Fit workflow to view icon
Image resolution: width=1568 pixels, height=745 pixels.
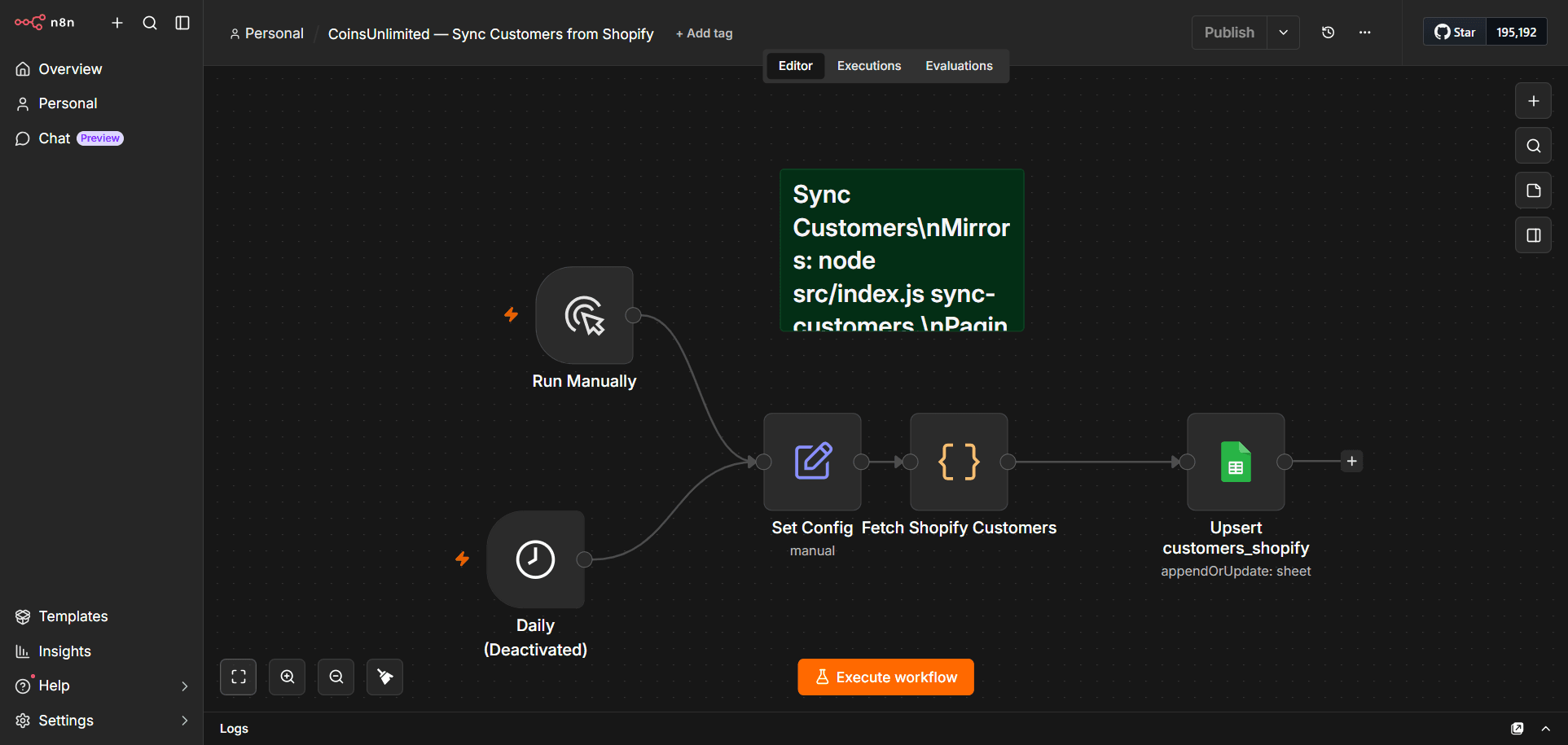[238, 677]
